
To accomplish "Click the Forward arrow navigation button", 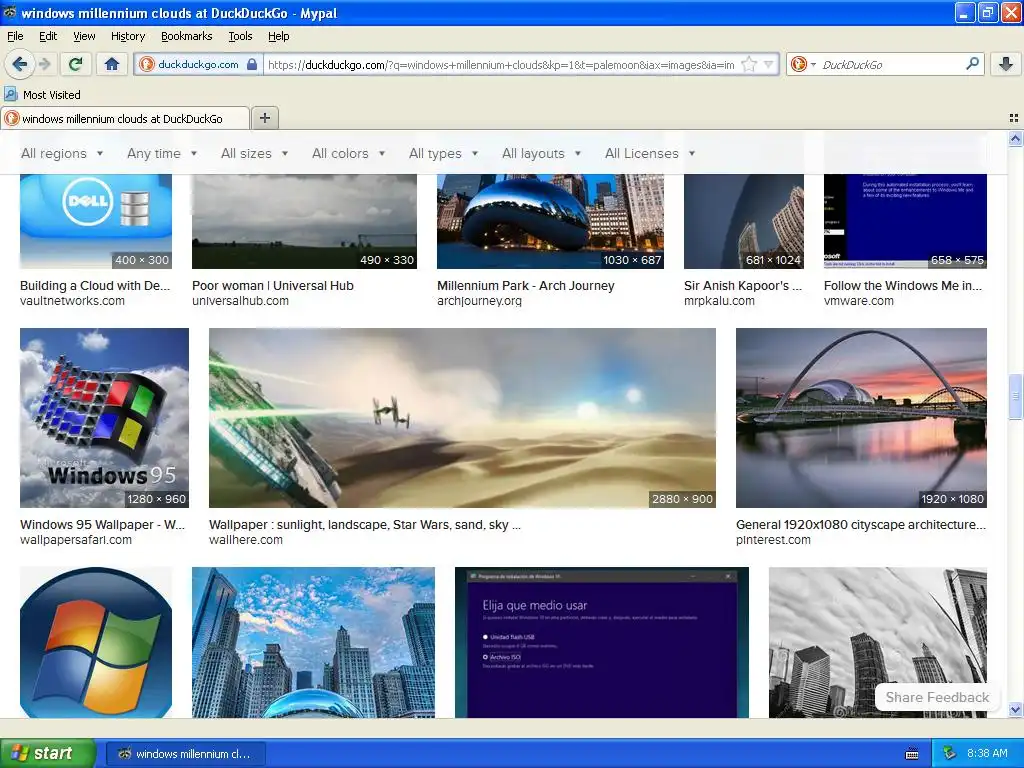I will point(45,64).
